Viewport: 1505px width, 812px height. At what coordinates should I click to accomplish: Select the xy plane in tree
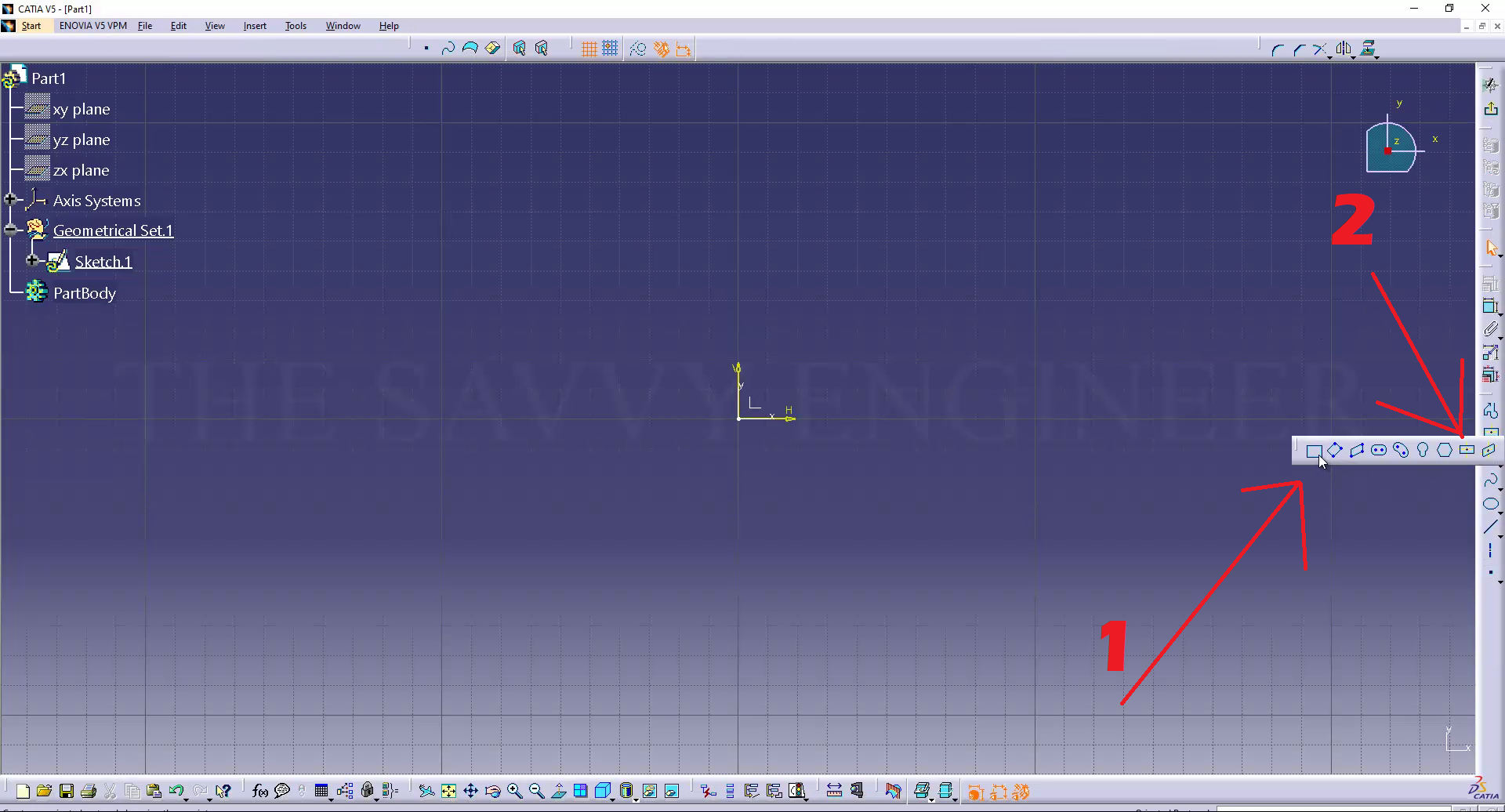pos(81,109)
